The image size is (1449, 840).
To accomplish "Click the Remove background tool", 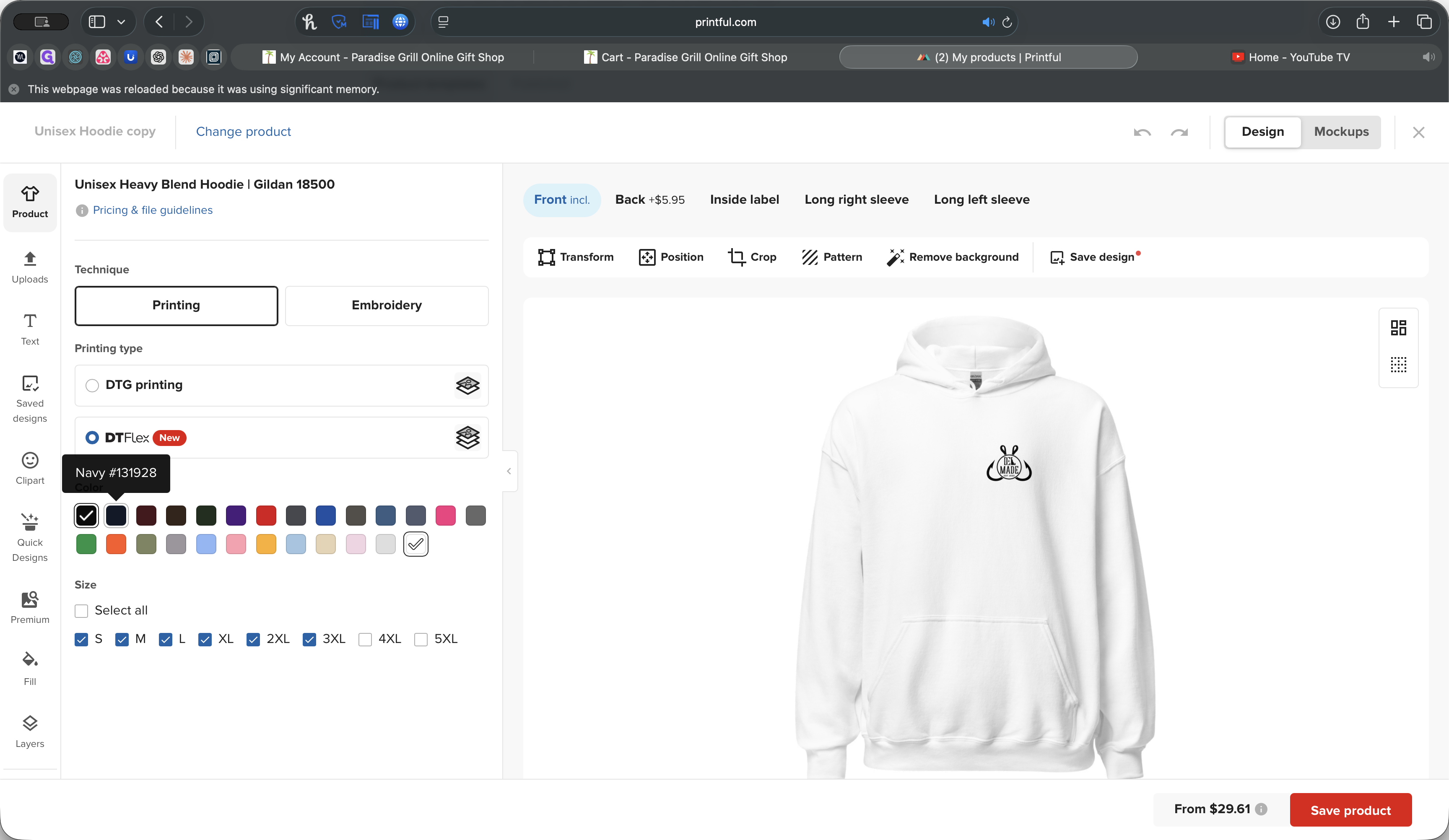I will 953,257.
